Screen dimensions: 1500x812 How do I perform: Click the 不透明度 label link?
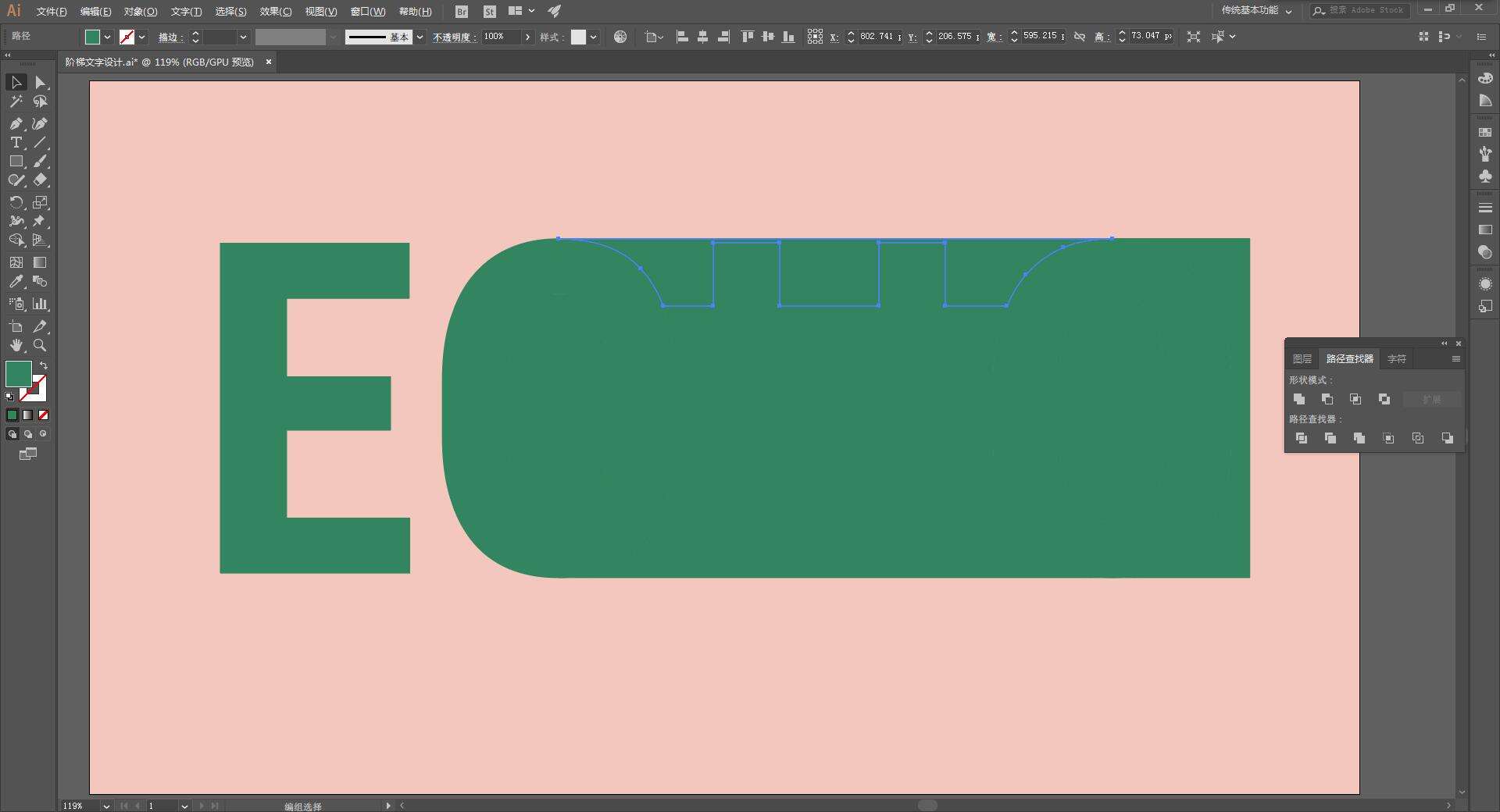tap(454, 37)
